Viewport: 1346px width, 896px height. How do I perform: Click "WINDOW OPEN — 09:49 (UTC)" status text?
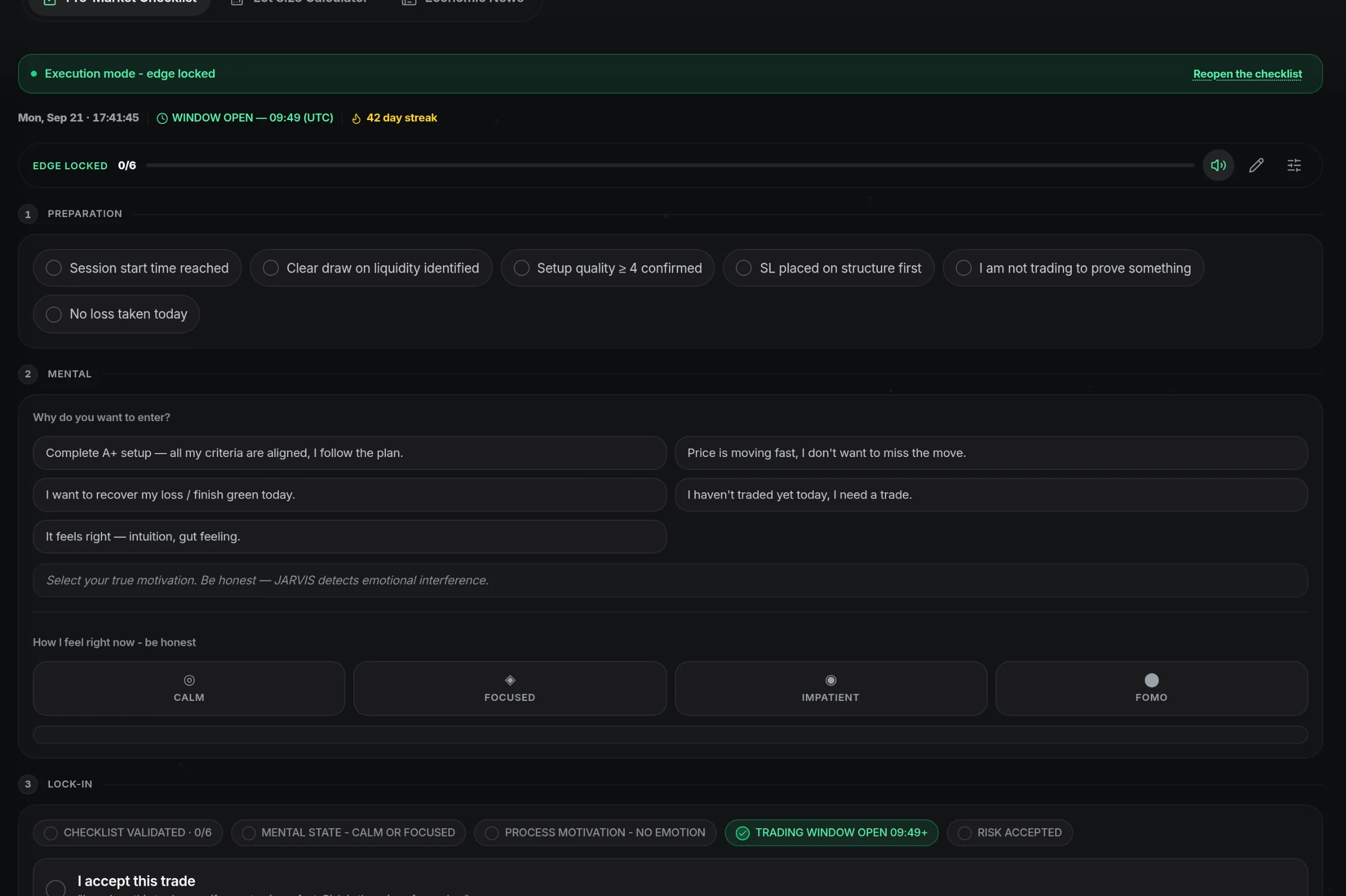coord(252,118)
